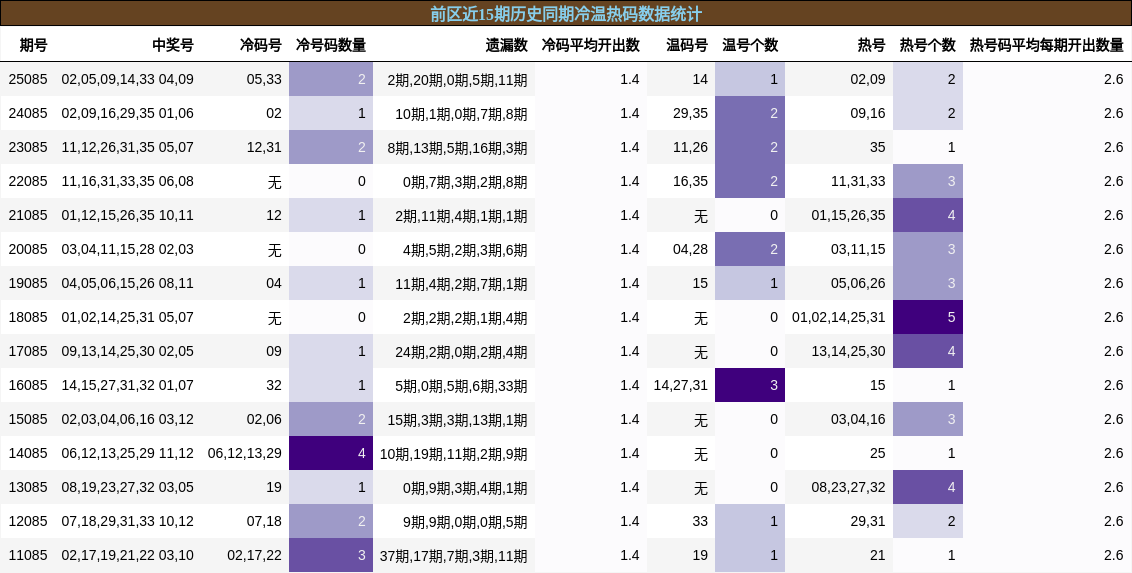Screen dimensions: 1132x573
Task: Select issue number 21085
Action: (28, 215)
